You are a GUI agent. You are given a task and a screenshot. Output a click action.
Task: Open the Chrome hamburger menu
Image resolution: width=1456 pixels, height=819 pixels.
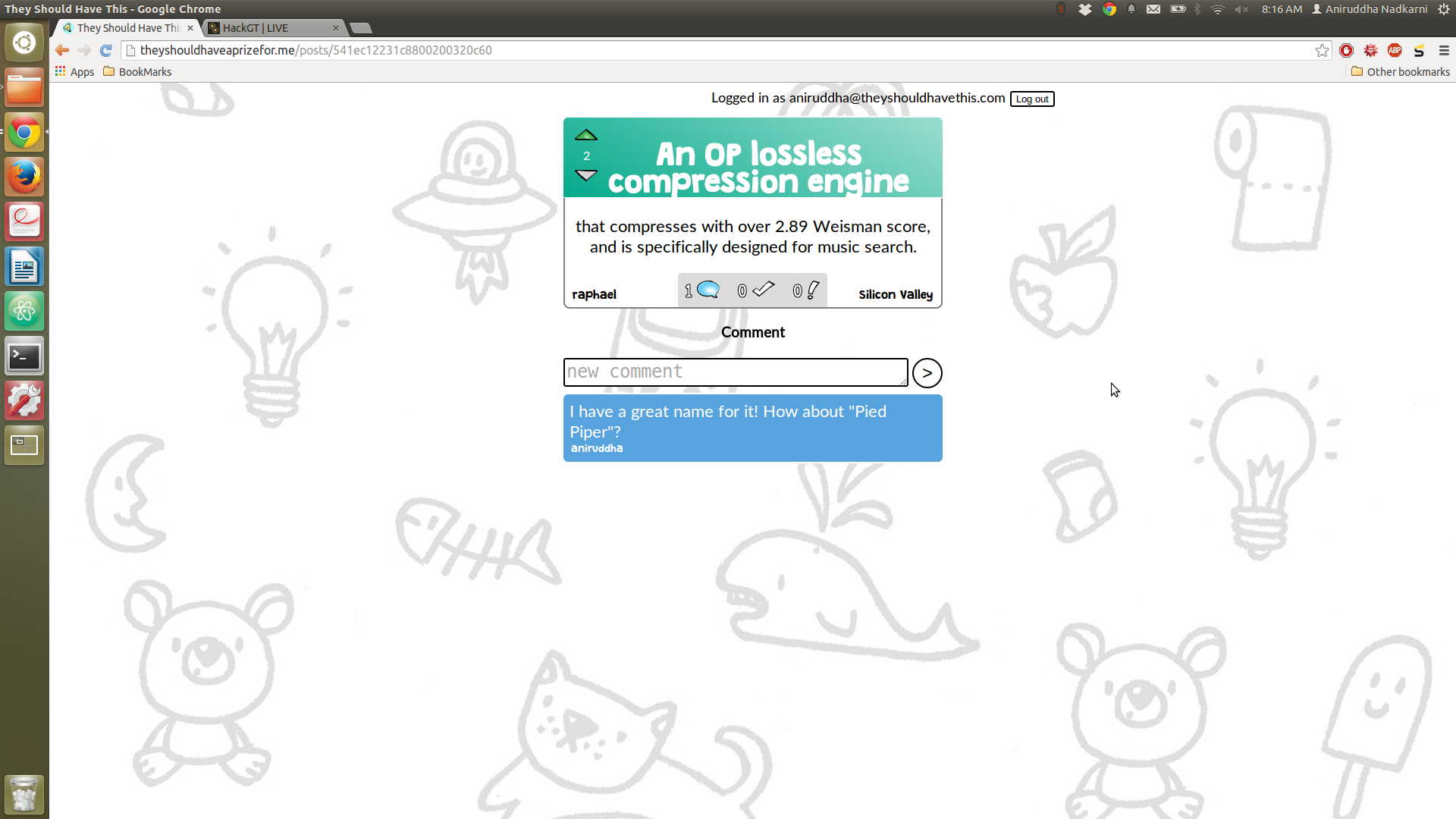[x=1444, y=50]
